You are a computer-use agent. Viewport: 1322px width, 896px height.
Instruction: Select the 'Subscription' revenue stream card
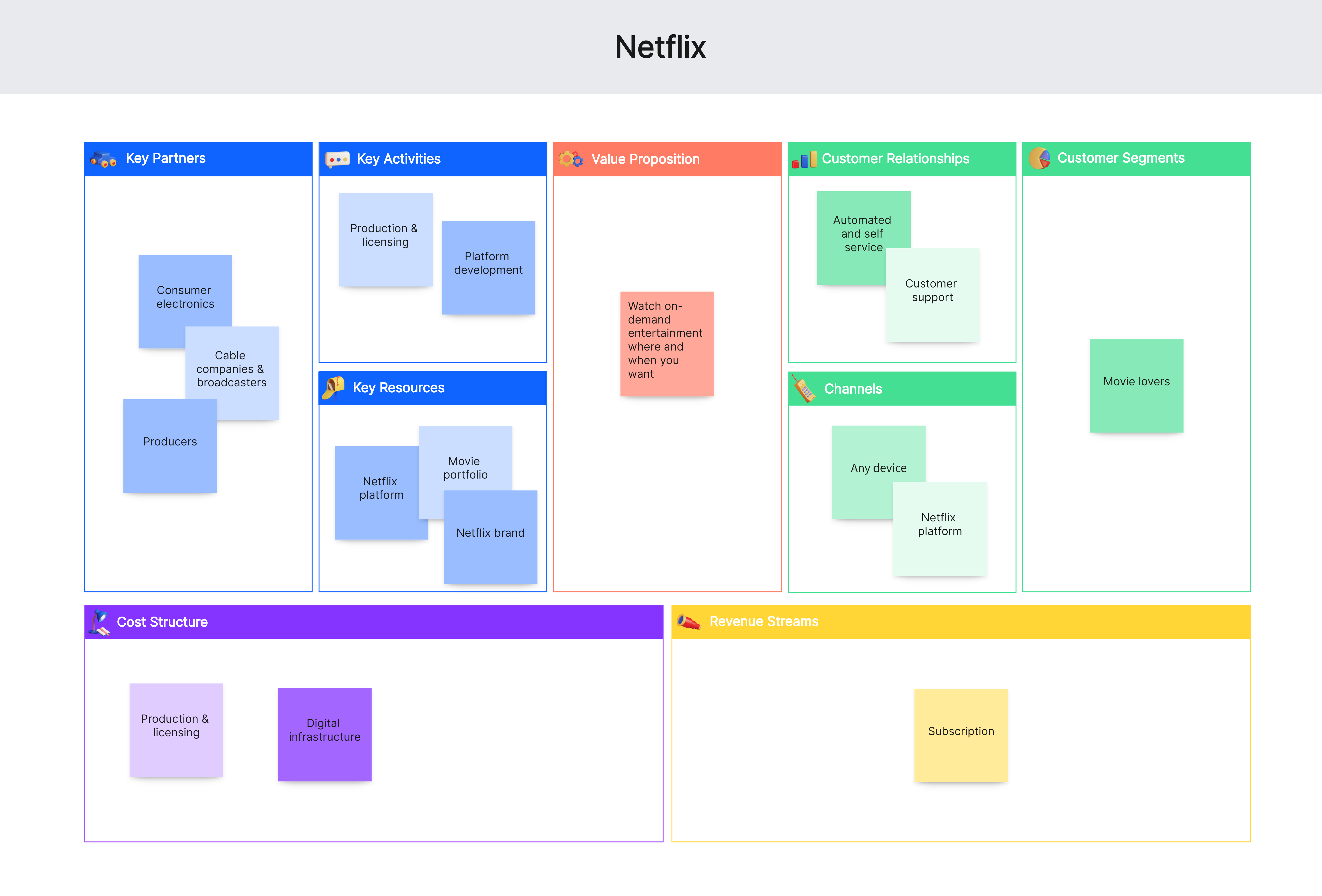(x=960, y=757)
